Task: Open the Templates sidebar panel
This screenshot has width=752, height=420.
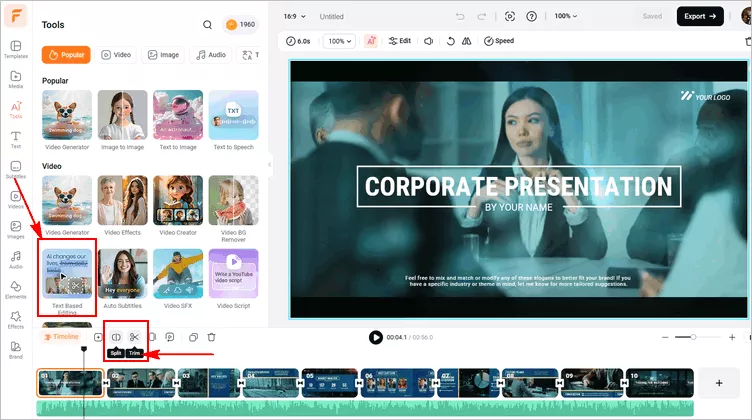Action: tap(15, 49)
